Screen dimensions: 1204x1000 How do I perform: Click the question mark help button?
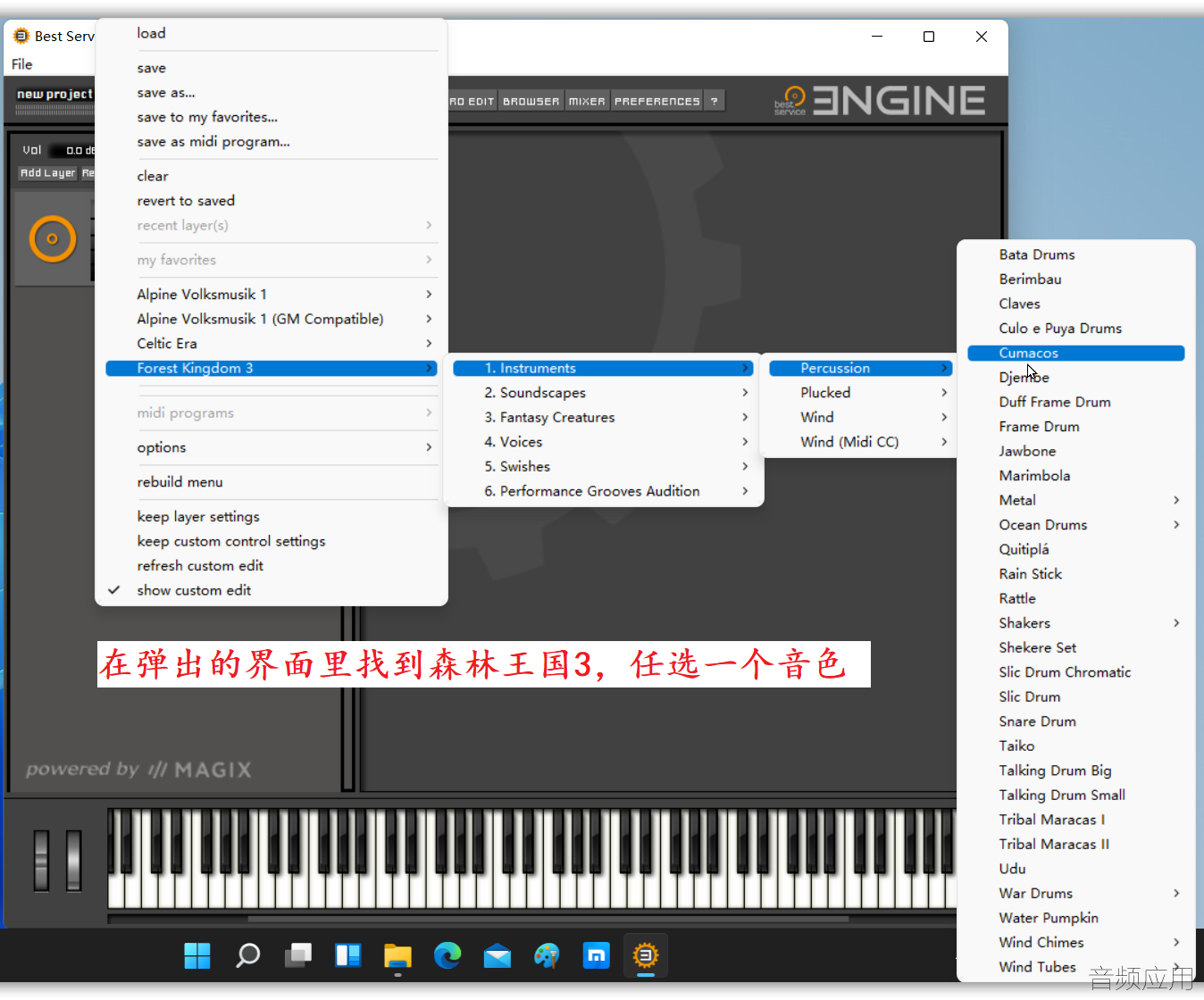(x=714, y=101)
